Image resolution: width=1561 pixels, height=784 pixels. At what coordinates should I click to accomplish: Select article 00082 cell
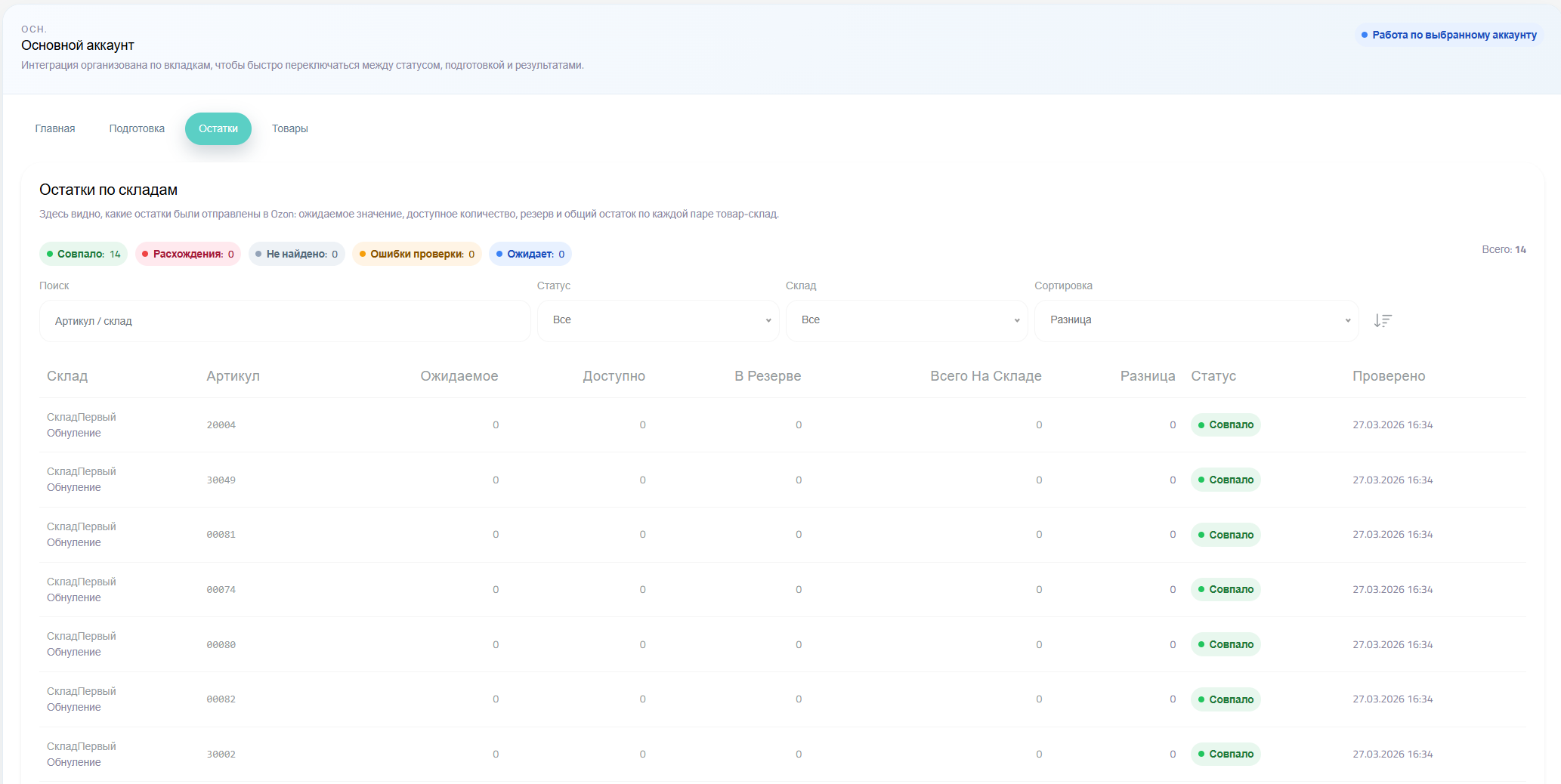tap(221, 699)
